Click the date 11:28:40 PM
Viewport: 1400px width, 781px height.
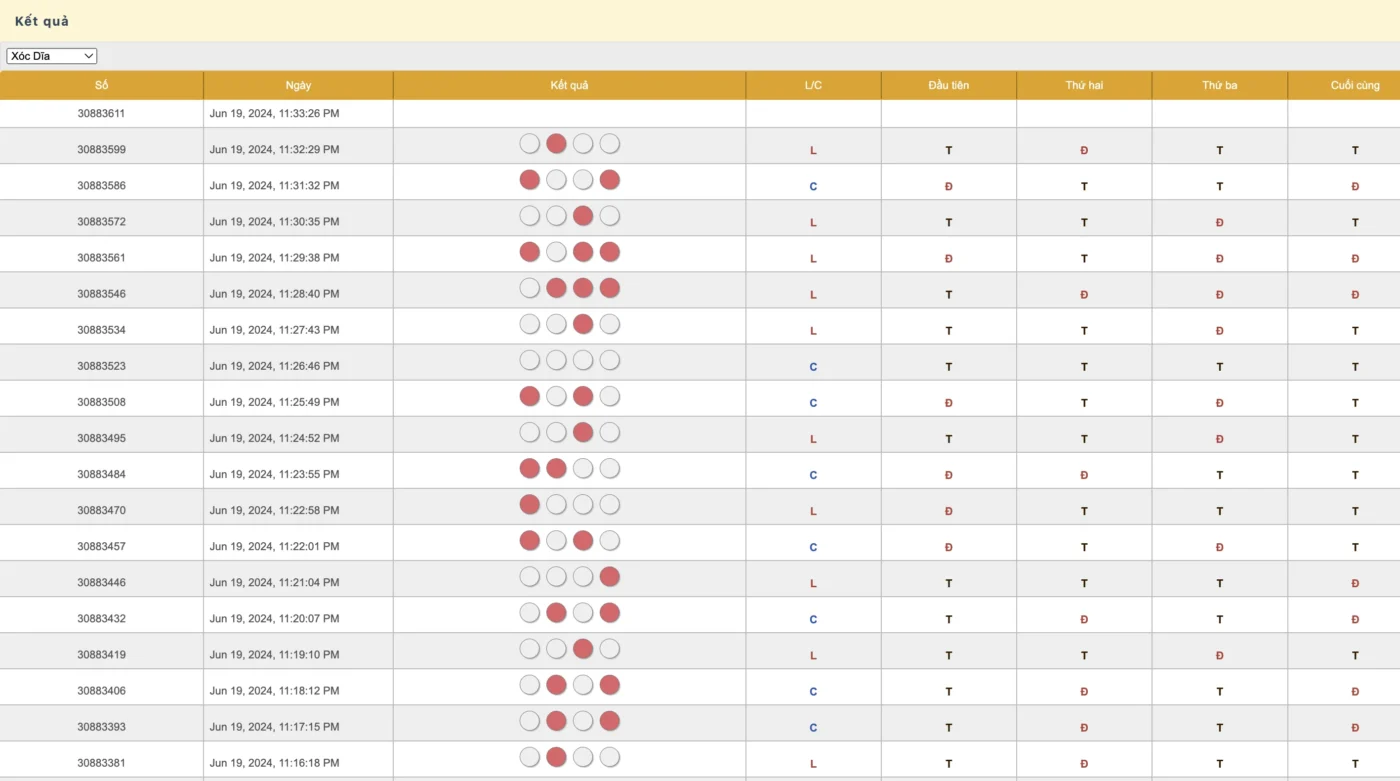click(274, 294)
